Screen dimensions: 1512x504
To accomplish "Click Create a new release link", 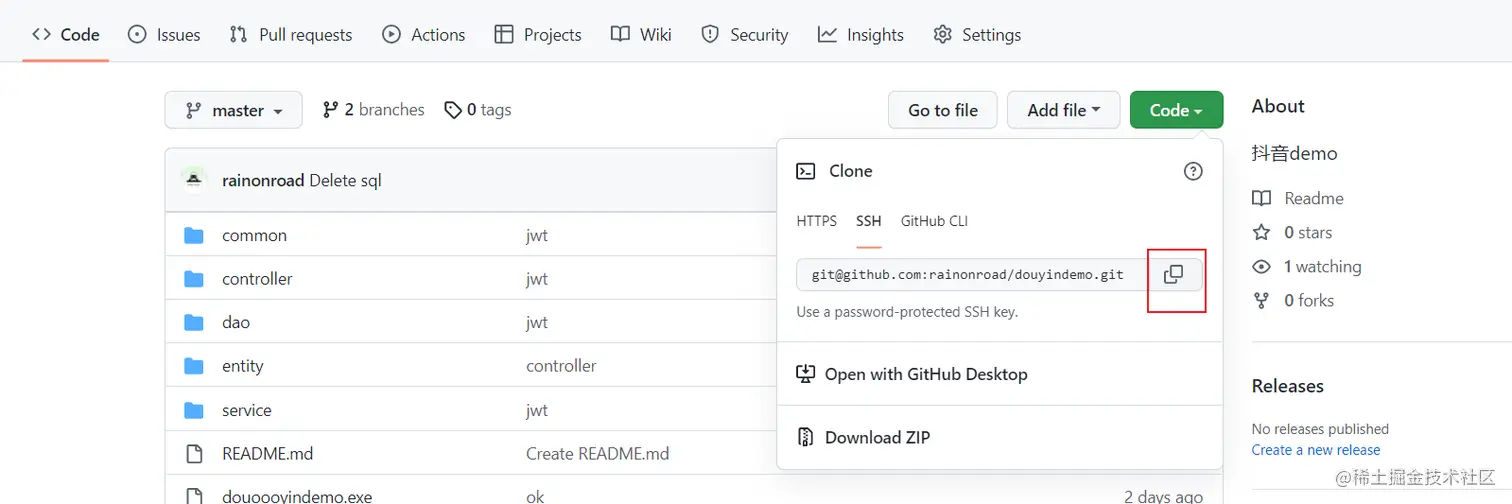I will (x=1316, y=450).
